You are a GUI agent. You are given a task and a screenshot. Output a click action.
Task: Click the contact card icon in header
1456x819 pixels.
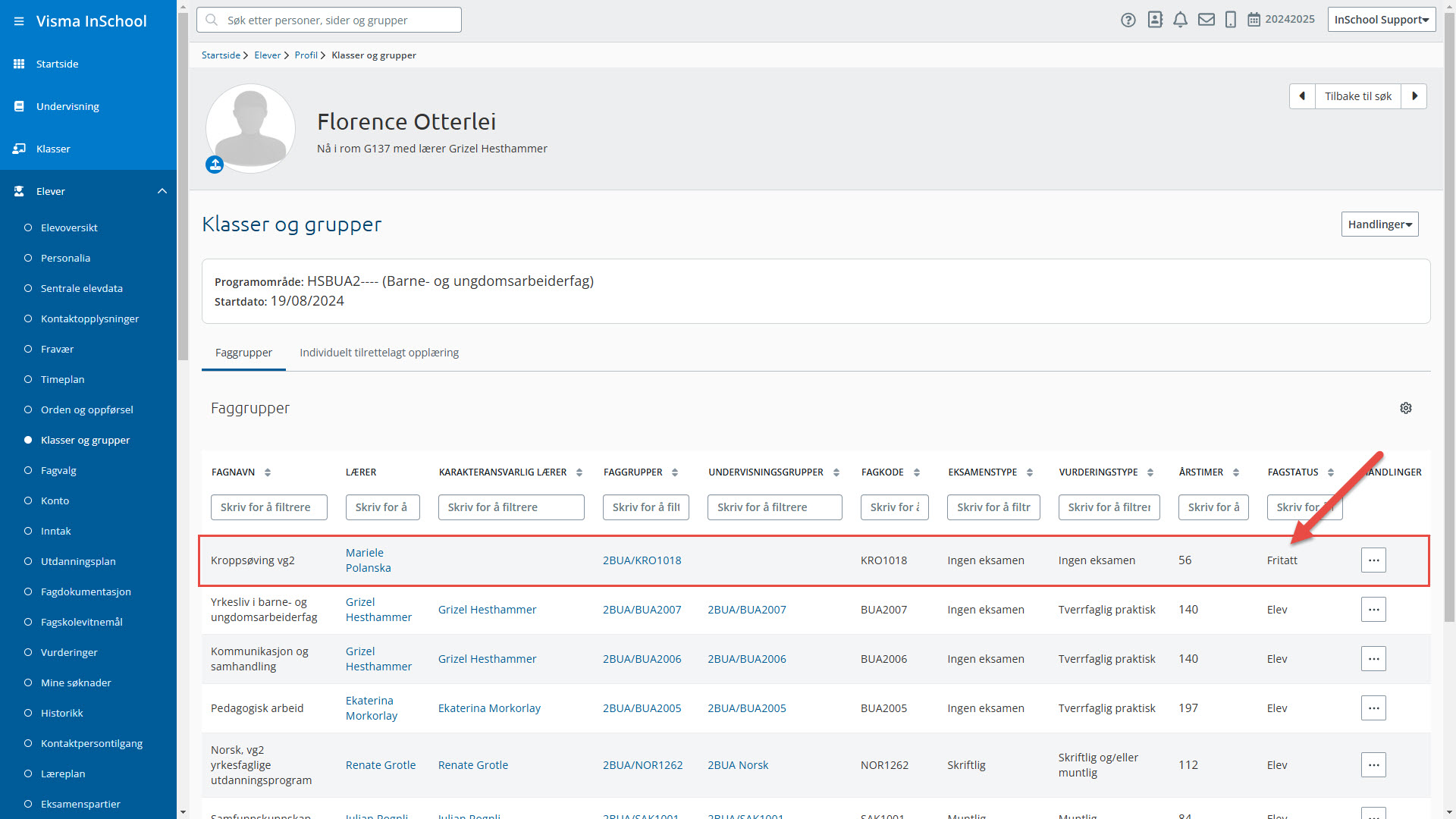(1155, 20)
